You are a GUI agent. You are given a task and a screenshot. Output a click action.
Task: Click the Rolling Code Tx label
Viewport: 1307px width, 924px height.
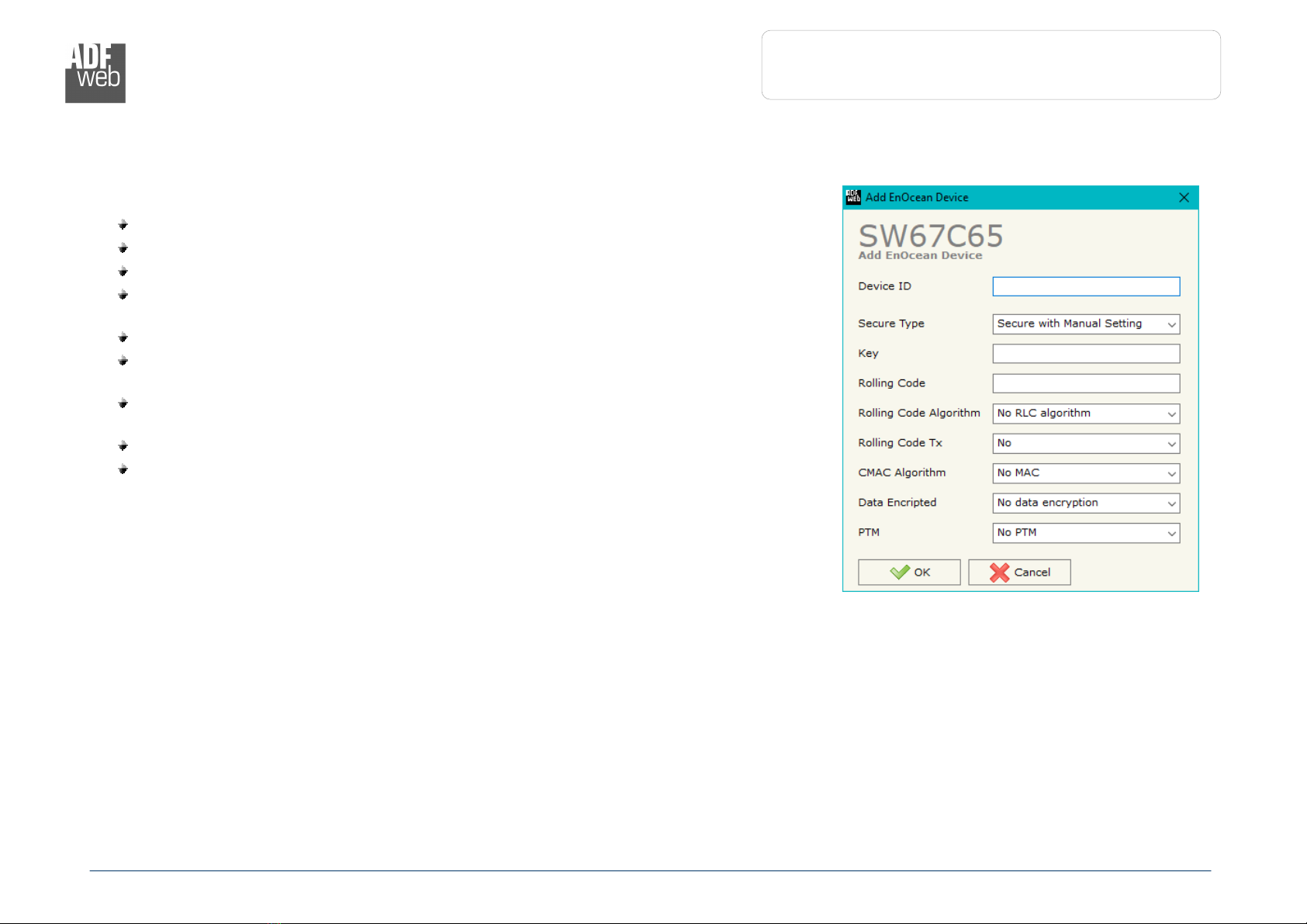[900, 443]
